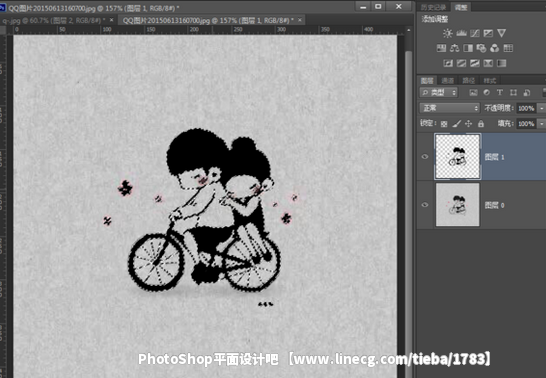Lock layer position (move icon)
The height and width of the screenshot is (378, 546).
pyautogui.click(x=469, y=124)
